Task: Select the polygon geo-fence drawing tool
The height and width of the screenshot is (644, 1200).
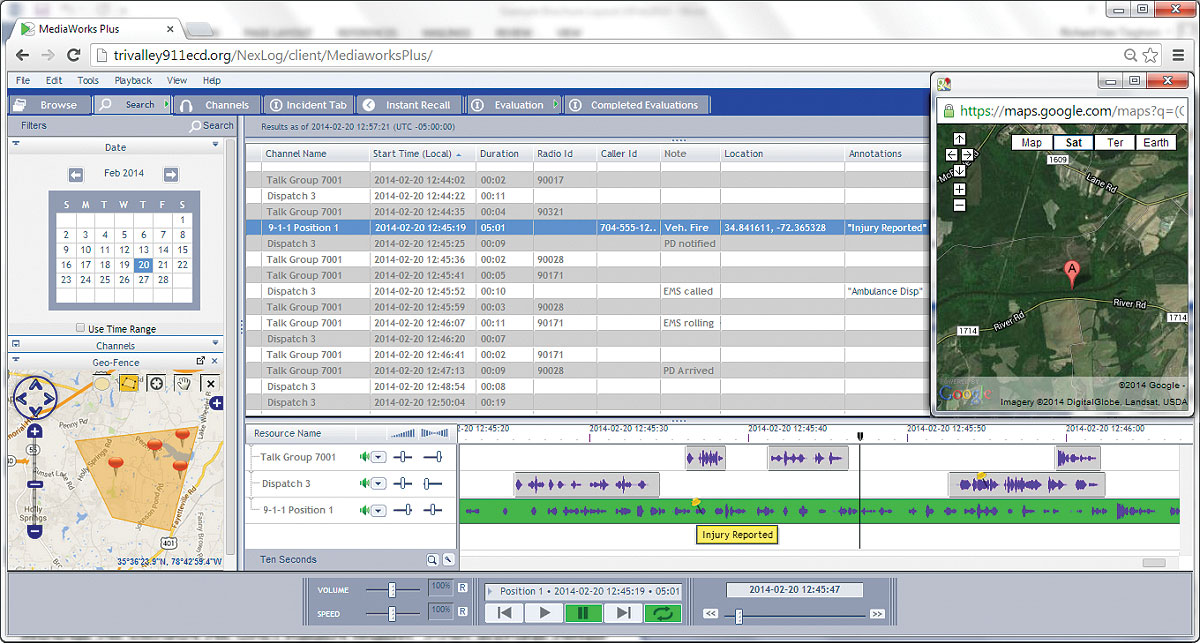Action: click(130, 383)
